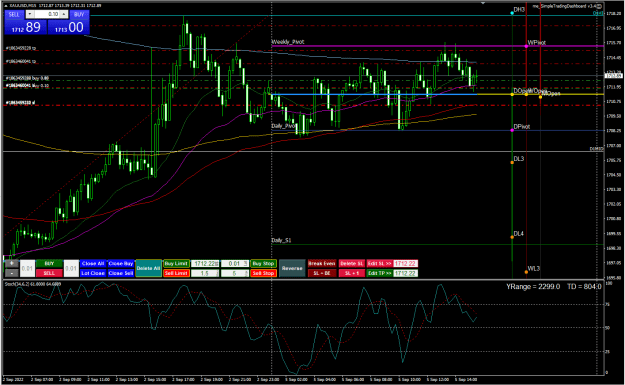Click the TD = 804.0 text
The height and width of the screenshot is (385, 625).
pos(584,287)
